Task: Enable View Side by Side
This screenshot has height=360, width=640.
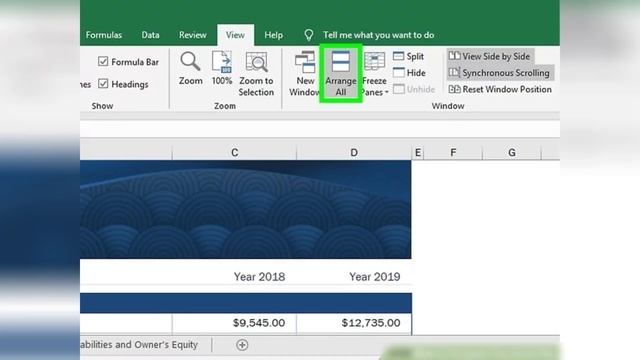Action: (x=489, y=56)
